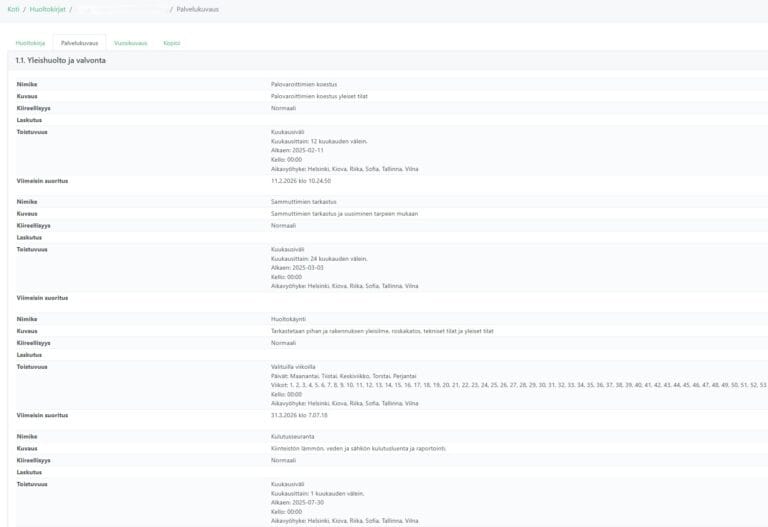Screen dimensions: 768x527
Task: Select the Huoltokäynti task name
Action: coord(290,319)
